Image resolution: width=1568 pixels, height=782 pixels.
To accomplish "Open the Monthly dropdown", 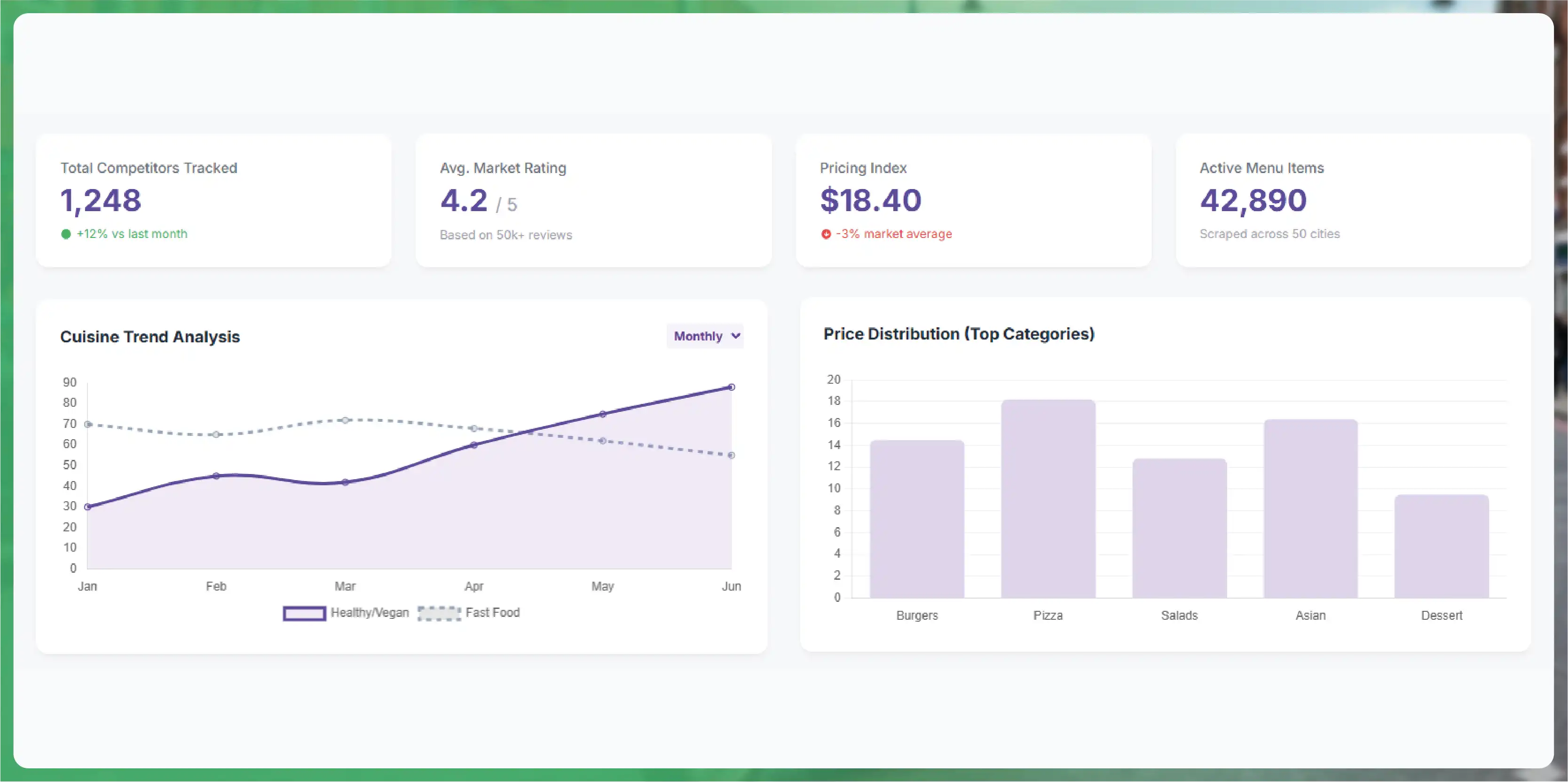I will click(x=704, y=336).
